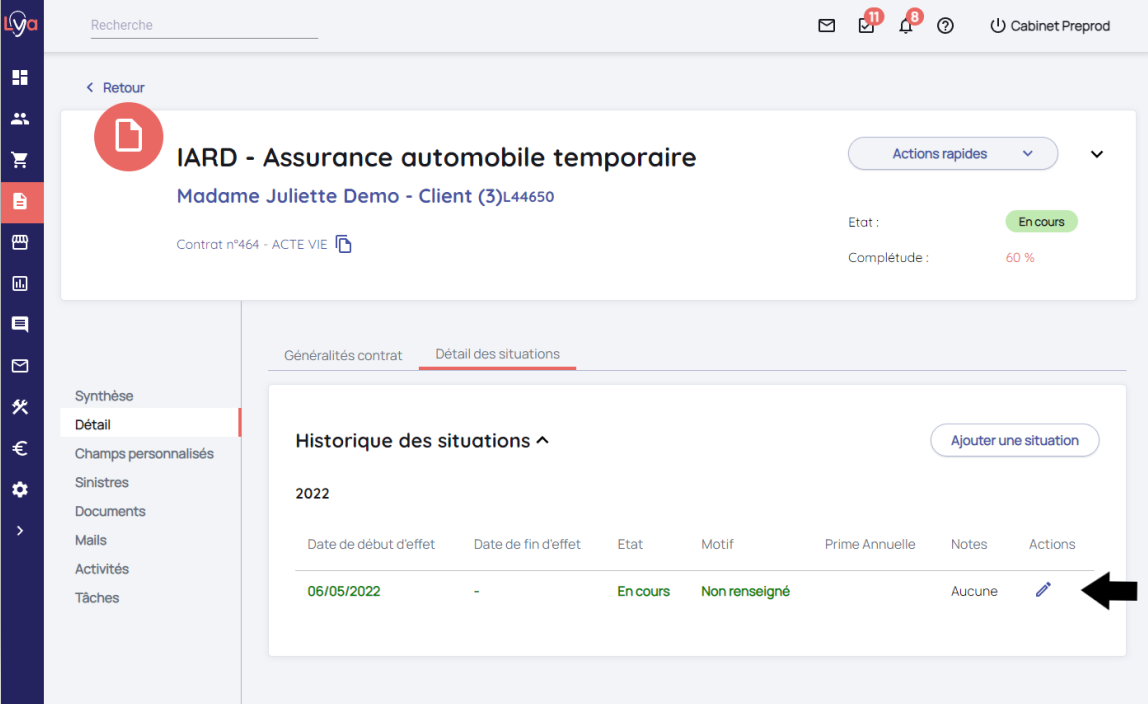Collapse the Historique des situations section
Image resolution: width=1148 pixels, height=704 pixels.
point(543,440)
